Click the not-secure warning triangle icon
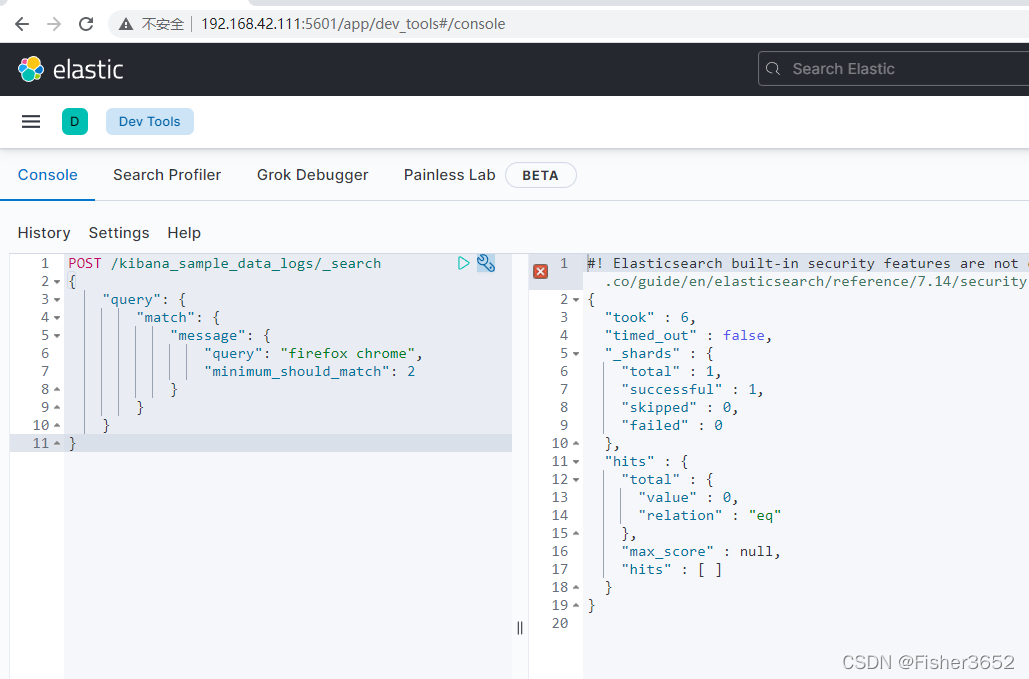Screen dimensions: 1029x679 point(125,24)
